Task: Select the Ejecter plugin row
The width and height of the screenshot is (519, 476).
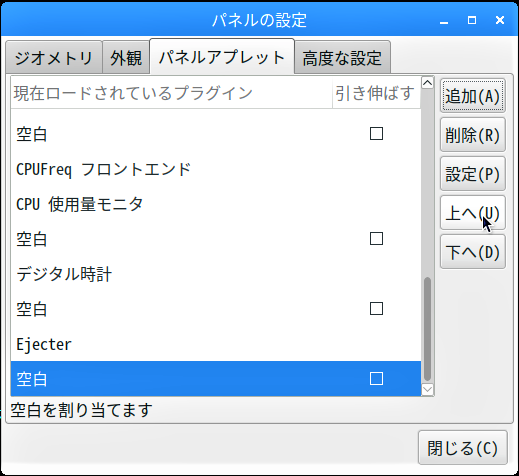Action: [x=216, y=344]
